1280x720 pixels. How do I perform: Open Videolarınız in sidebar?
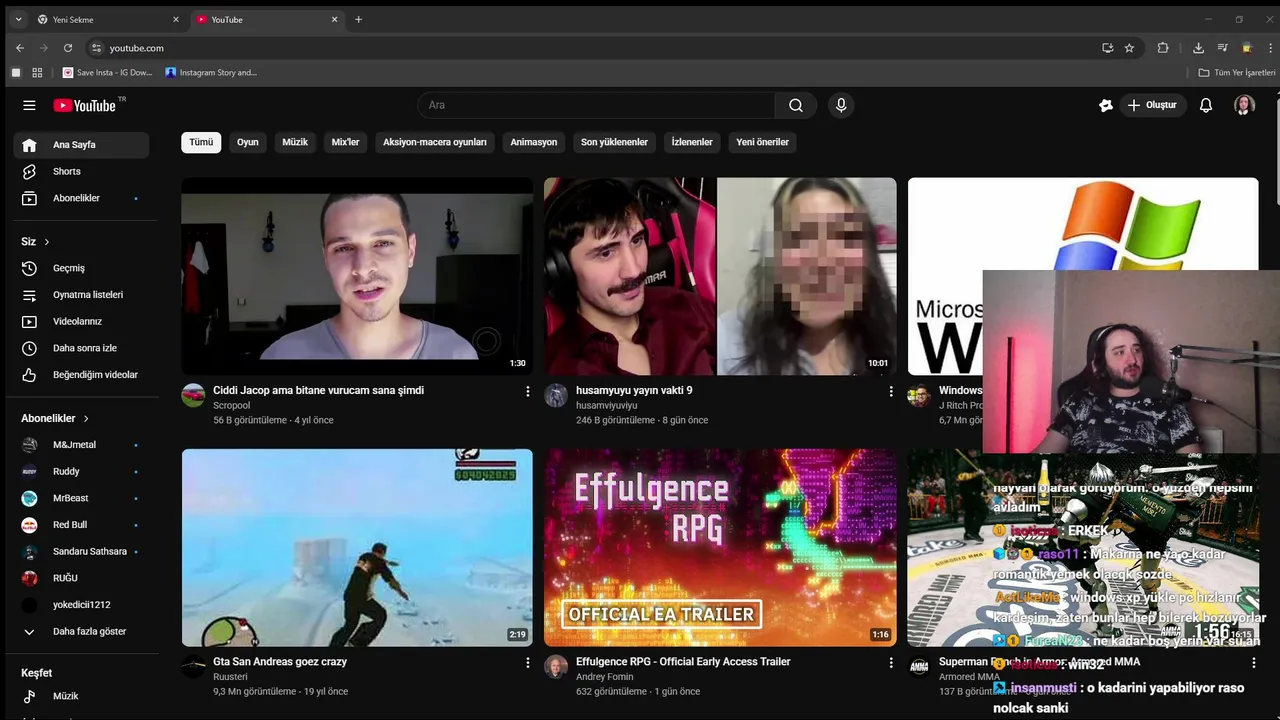click(x=81, y=321)
